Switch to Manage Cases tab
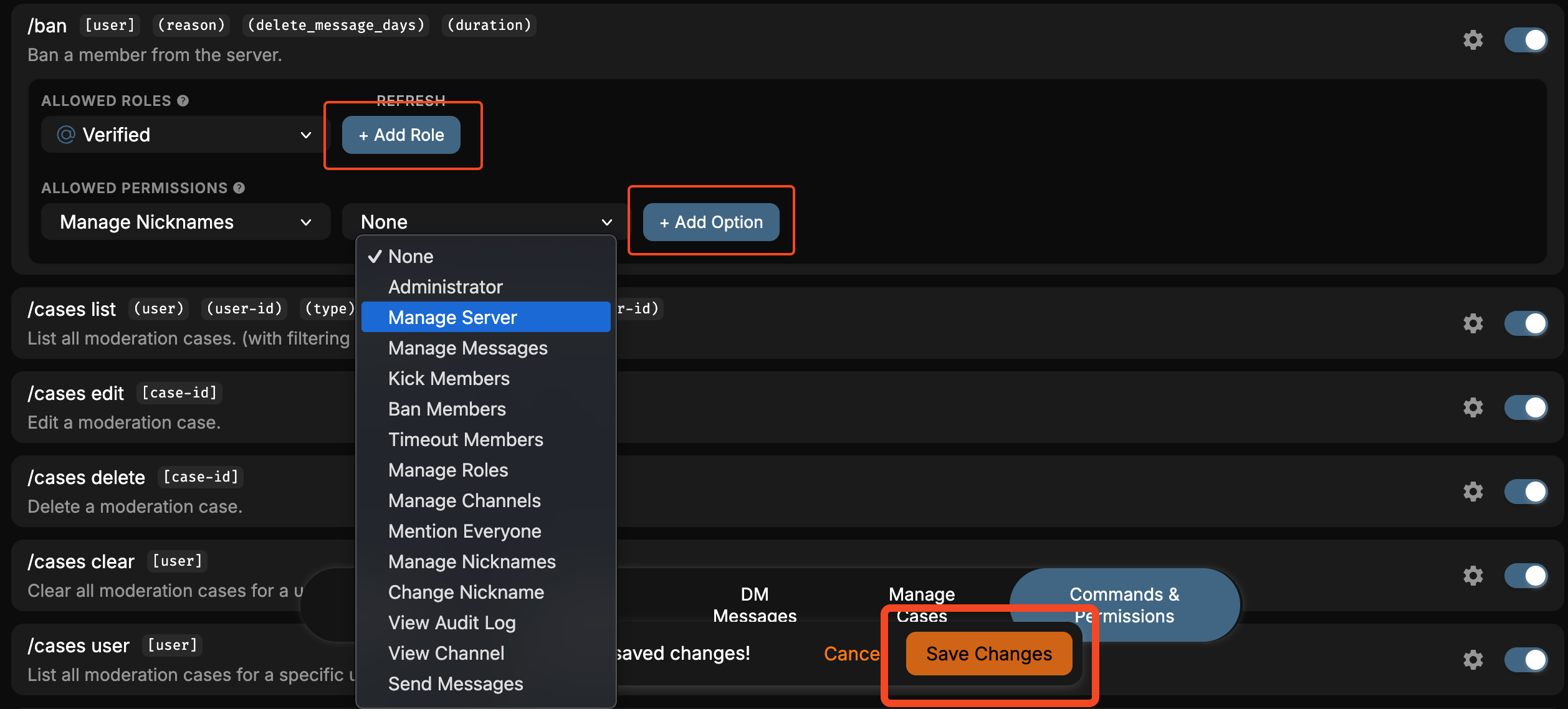 [922, 605]
